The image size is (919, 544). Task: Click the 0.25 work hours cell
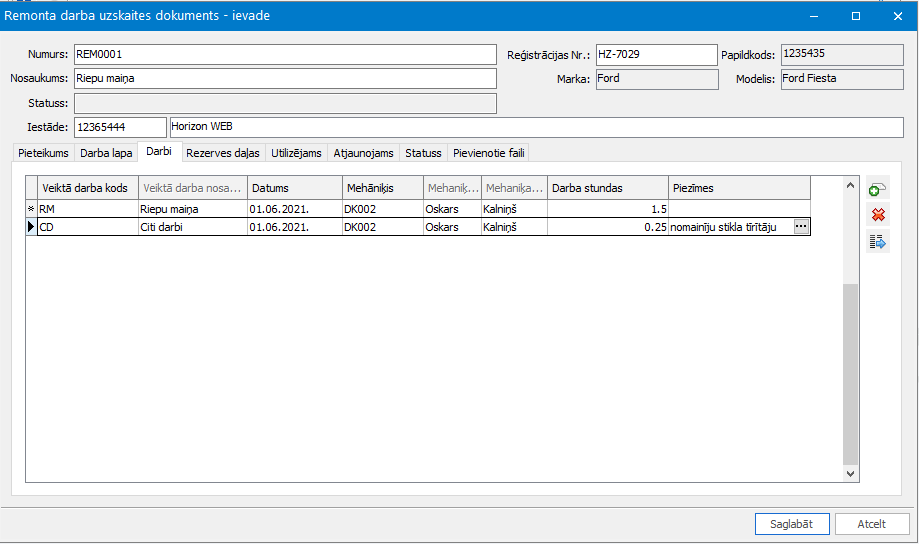pos(608,227)
